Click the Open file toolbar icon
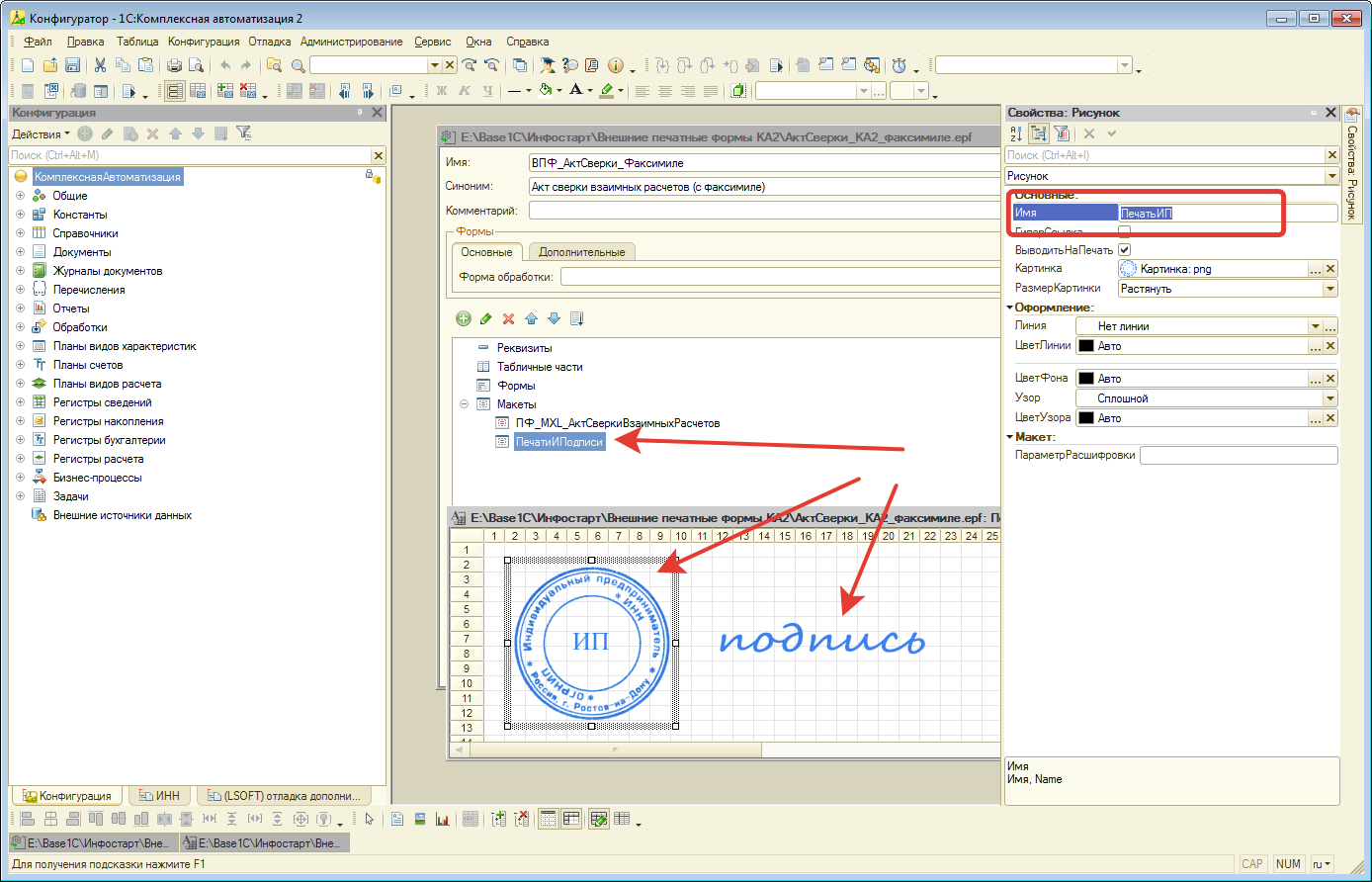Viewport: 1372px width, 882px height. [50, 65]
